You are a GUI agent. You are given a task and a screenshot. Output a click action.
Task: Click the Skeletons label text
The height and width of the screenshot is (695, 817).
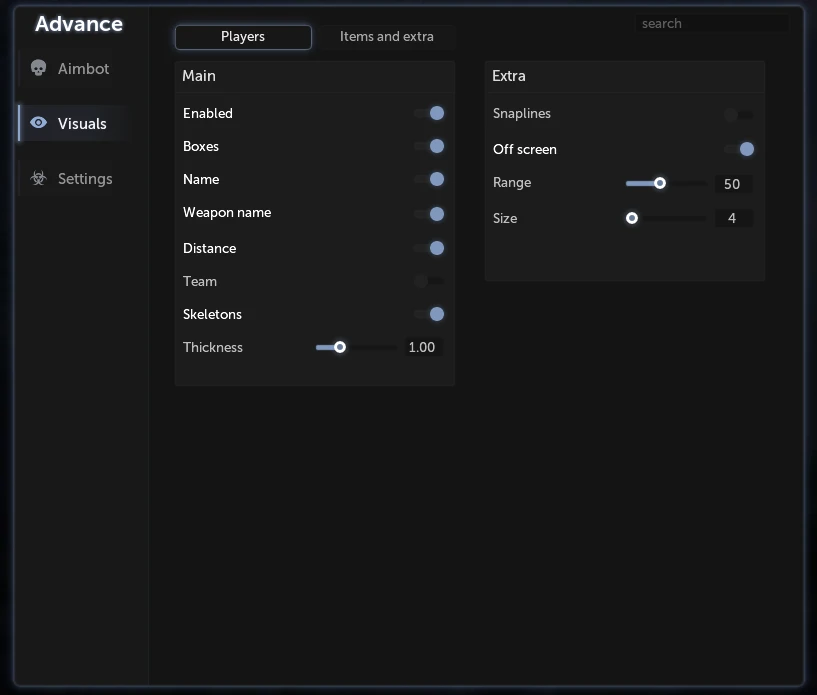213,314
